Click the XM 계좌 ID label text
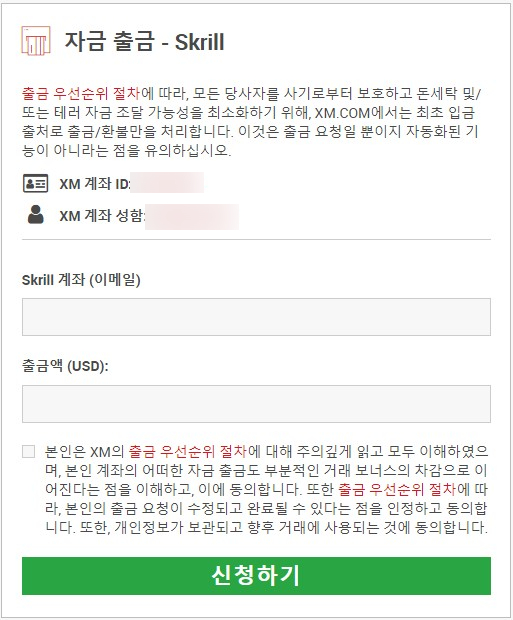Image resolution: width=513 pixels, height=620 pixels. tap(95, 184)
